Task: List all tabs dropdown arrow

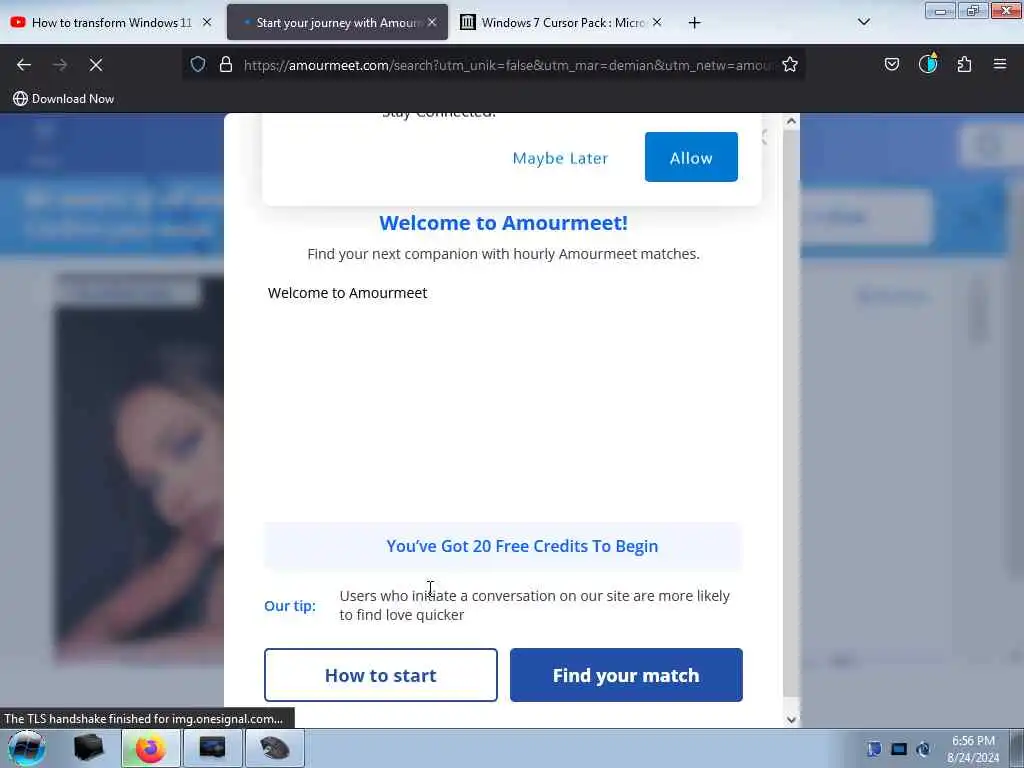Action: point(864,22)
